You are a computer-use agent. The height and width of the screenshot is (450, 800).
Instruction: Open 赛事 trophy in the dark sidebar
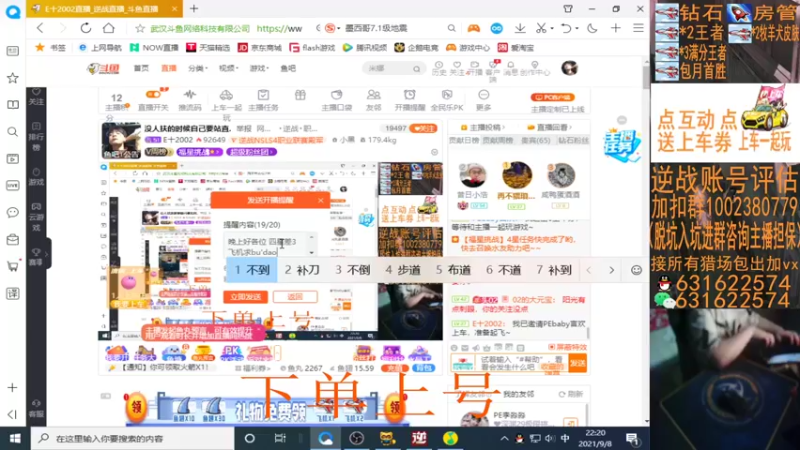point(36,257)
